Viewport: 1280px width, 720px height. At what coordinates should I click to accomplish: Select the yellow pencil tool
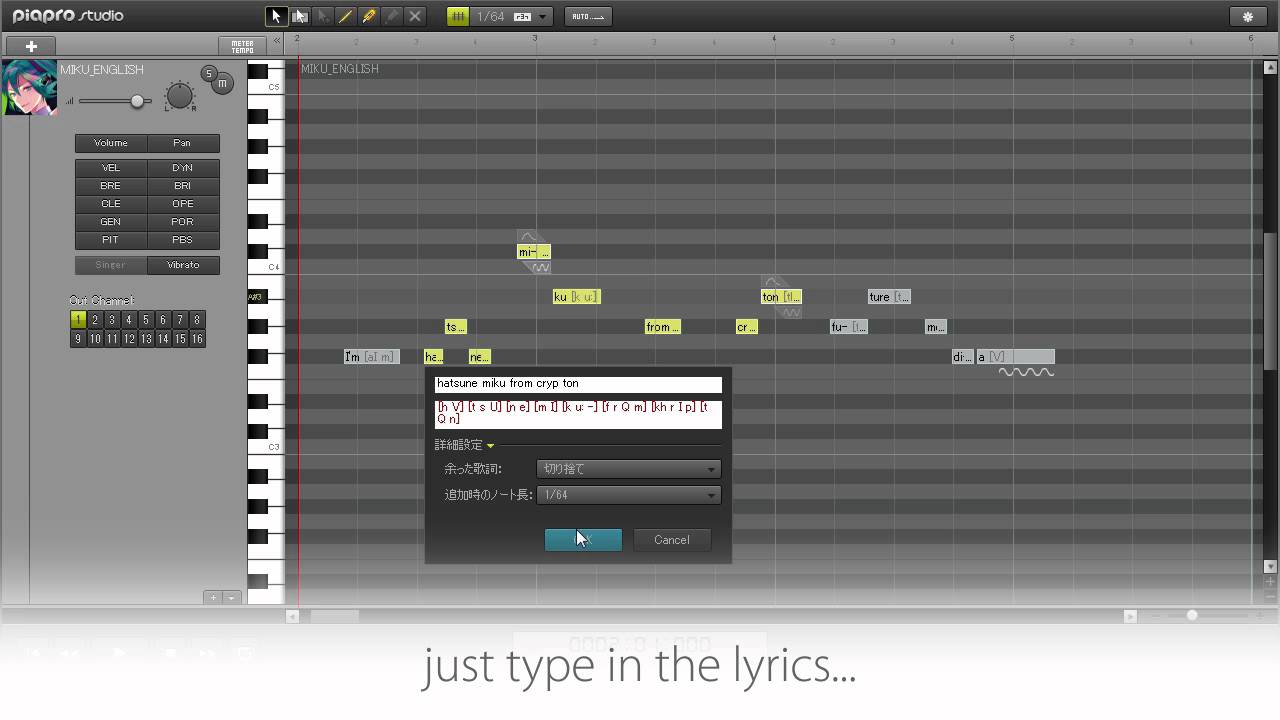click(369, 16)
